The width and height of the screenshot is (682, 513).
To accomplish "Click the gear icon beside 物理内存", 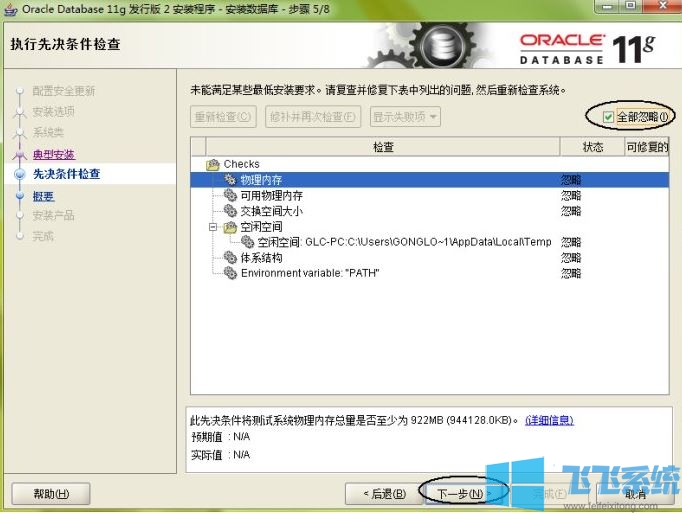I will [230, 180].
